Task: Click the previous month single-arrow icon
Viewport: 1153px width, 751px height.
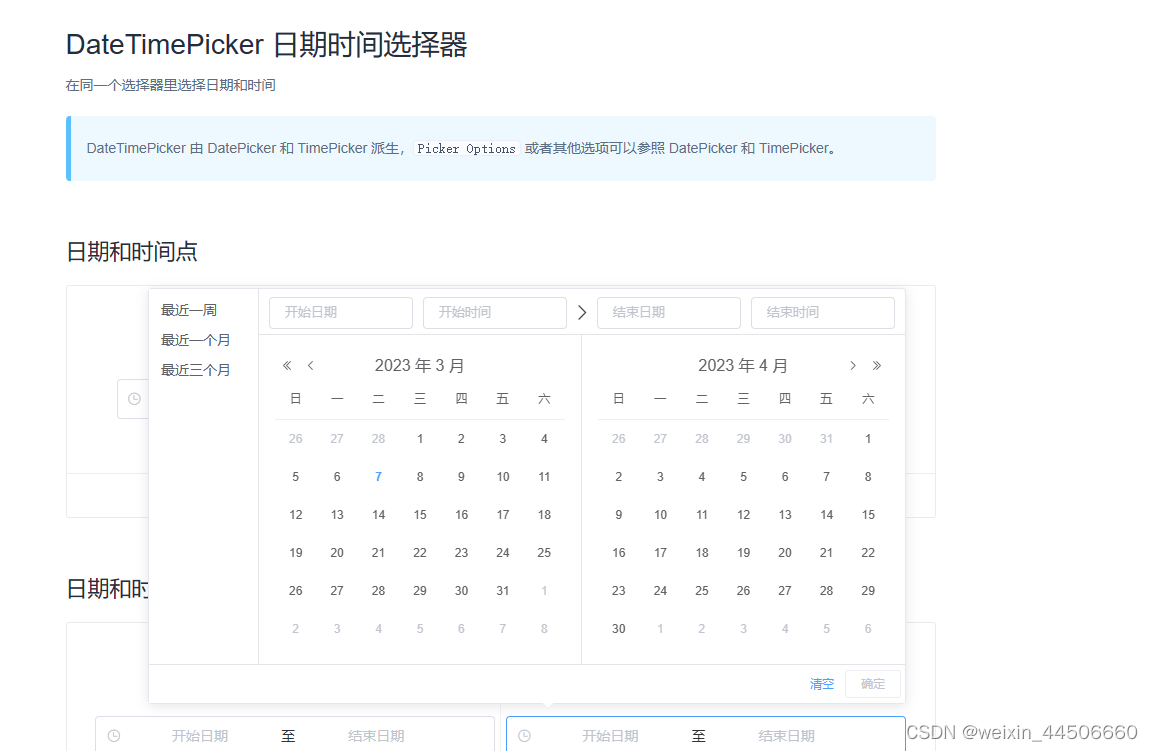Action: [x=310, y=365]
